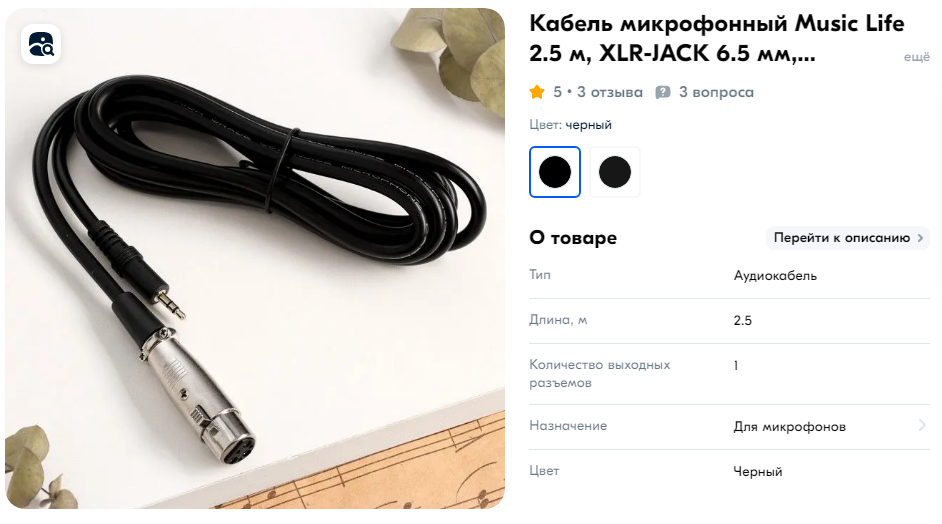
Task: Open the "3 отзыва" reviews link
Action: [610, 92]
